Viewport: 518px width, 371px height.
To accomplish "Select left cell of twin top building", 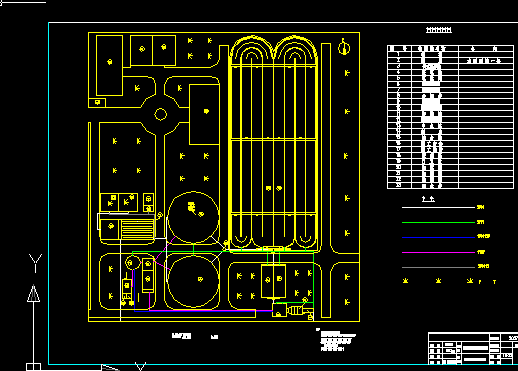I will coord(141,50).
